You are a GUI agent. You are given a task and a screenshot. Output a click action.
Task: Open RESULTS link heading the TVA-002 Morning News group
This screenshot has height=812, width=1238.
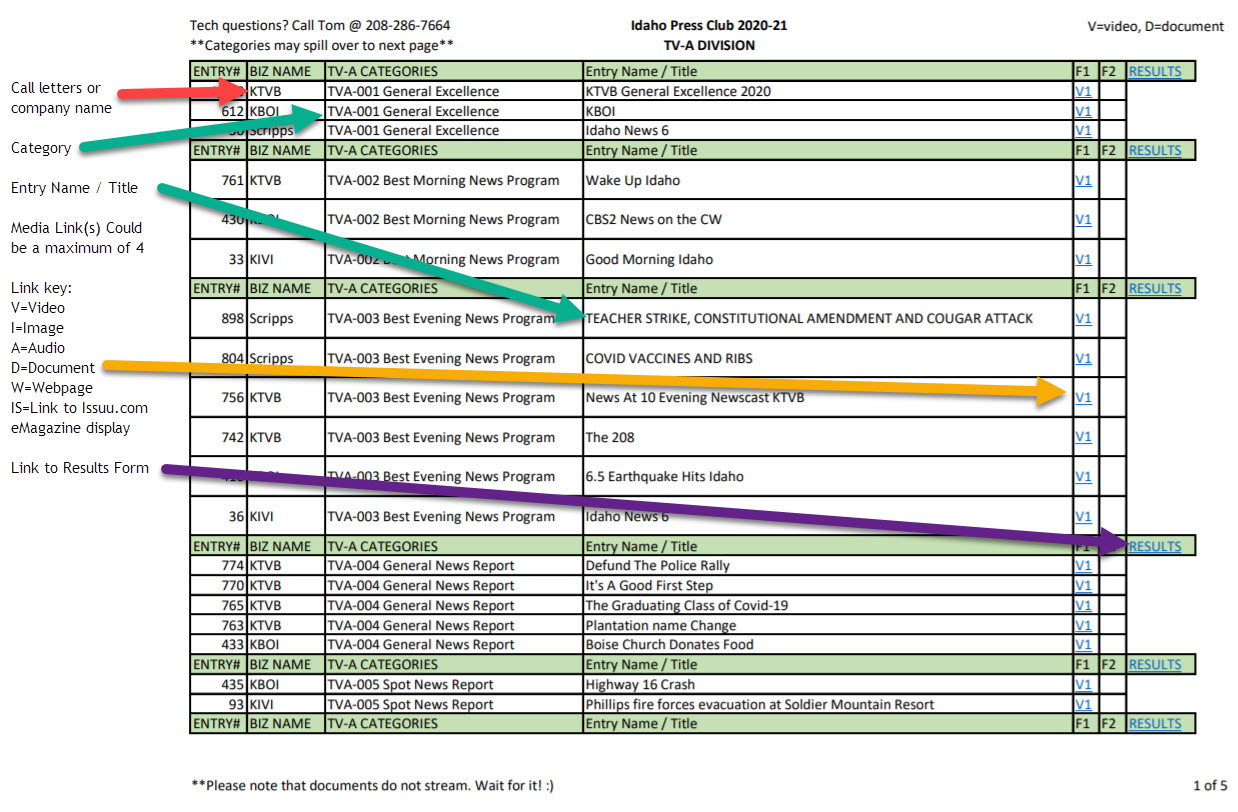1155,150
